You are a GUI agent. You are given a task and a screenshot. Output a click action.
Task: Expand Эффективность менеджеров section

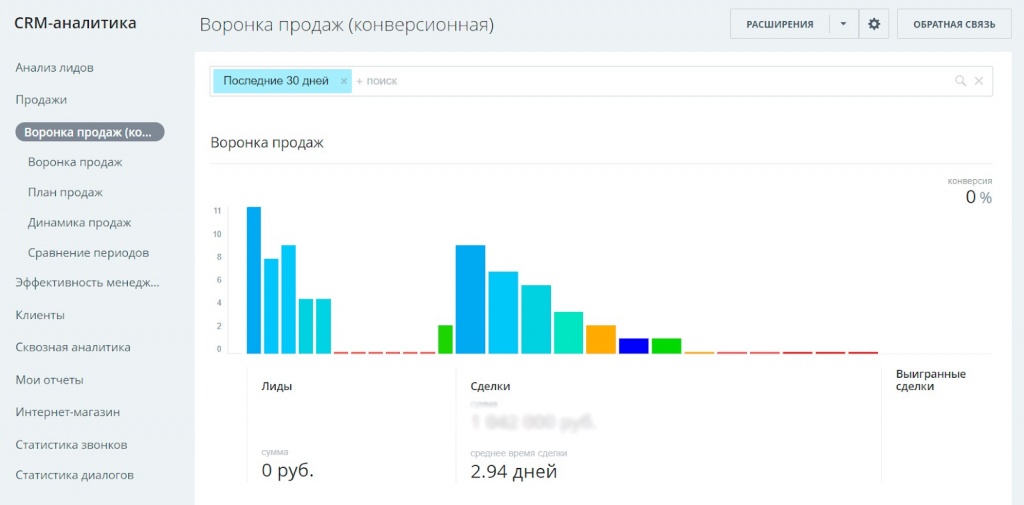coord(87,283)
